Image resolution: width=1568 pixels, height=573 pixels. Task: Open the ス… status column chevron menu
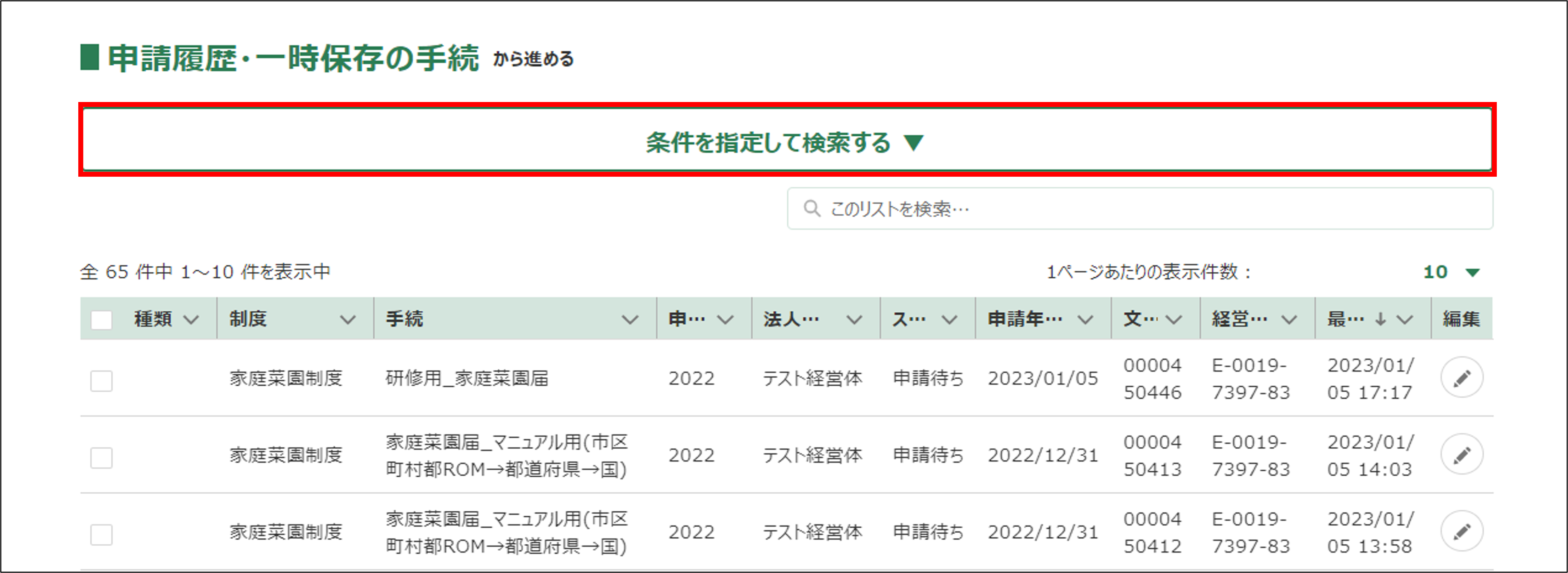pos(950,320)
